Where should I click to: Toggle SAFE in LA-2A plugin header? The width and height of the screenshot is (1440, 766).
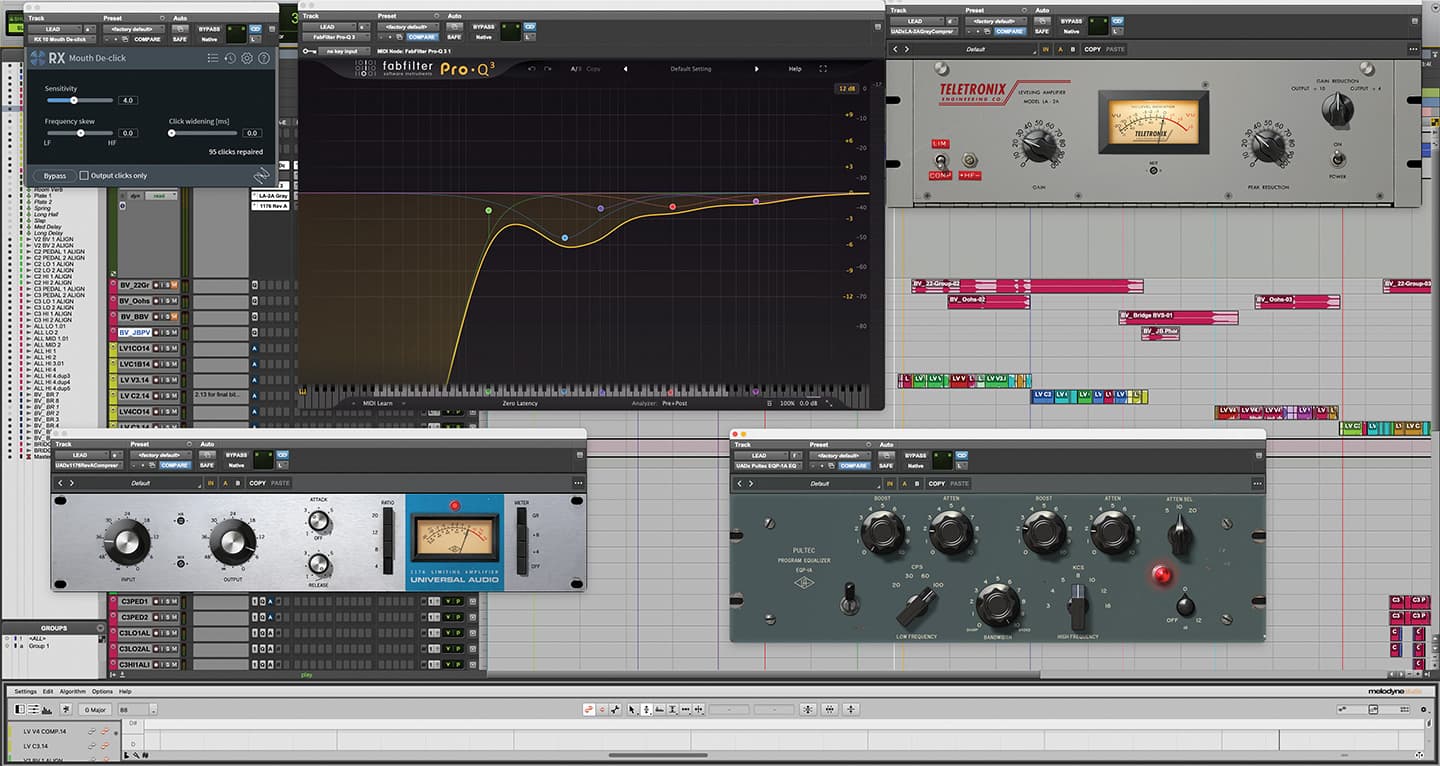click(x=1042, y=32)
